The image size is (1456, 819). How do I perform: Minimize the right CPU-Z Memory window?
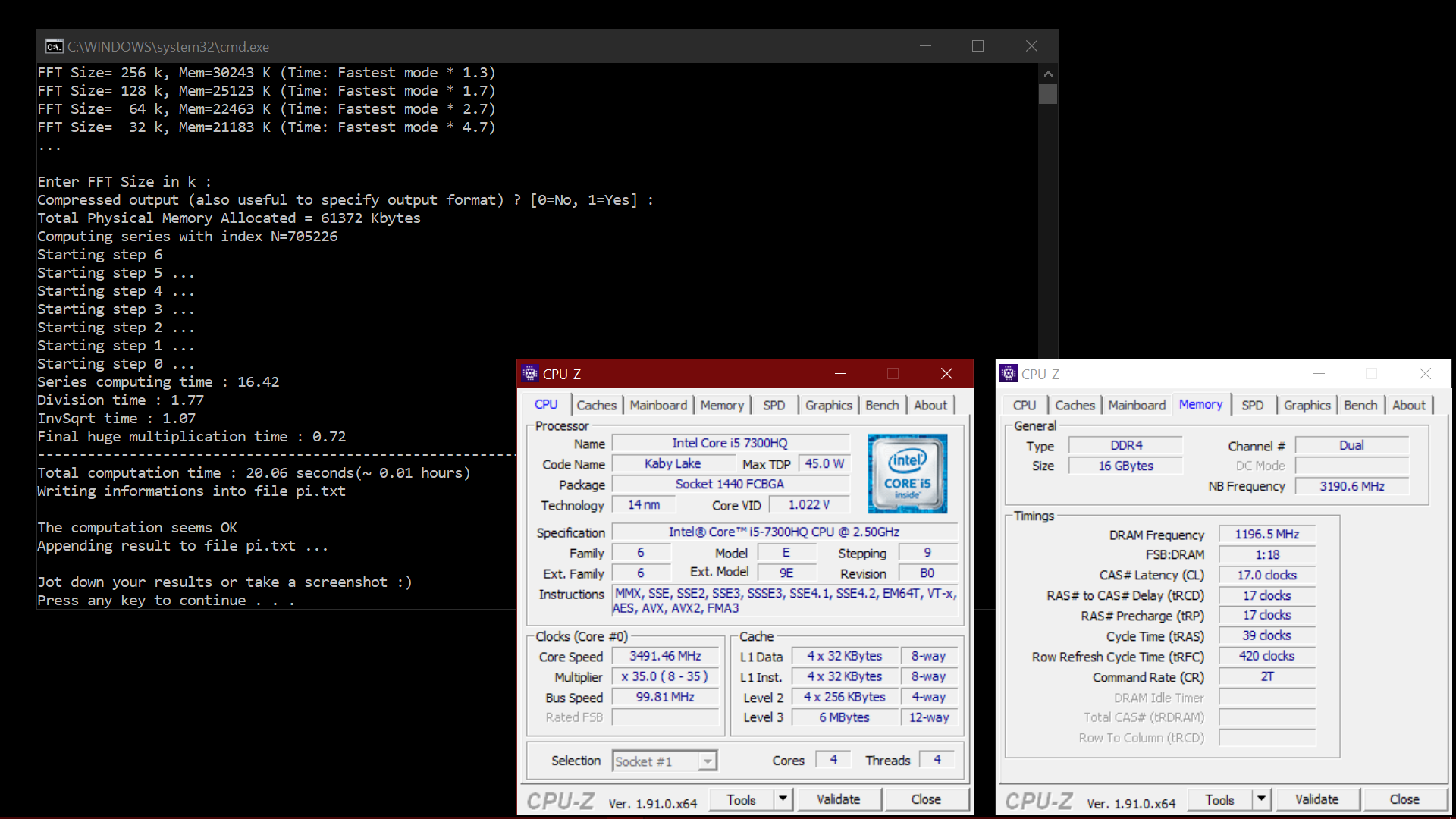(1319, 373)
